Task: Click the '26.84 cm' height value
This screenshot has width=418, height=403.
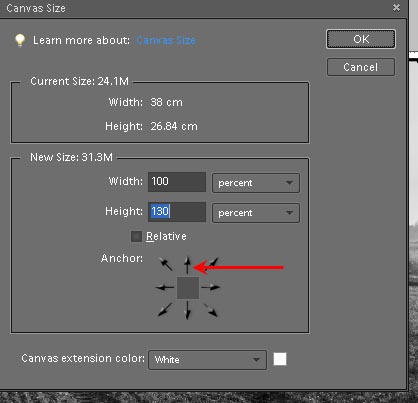Action: [x=174, y=126]
